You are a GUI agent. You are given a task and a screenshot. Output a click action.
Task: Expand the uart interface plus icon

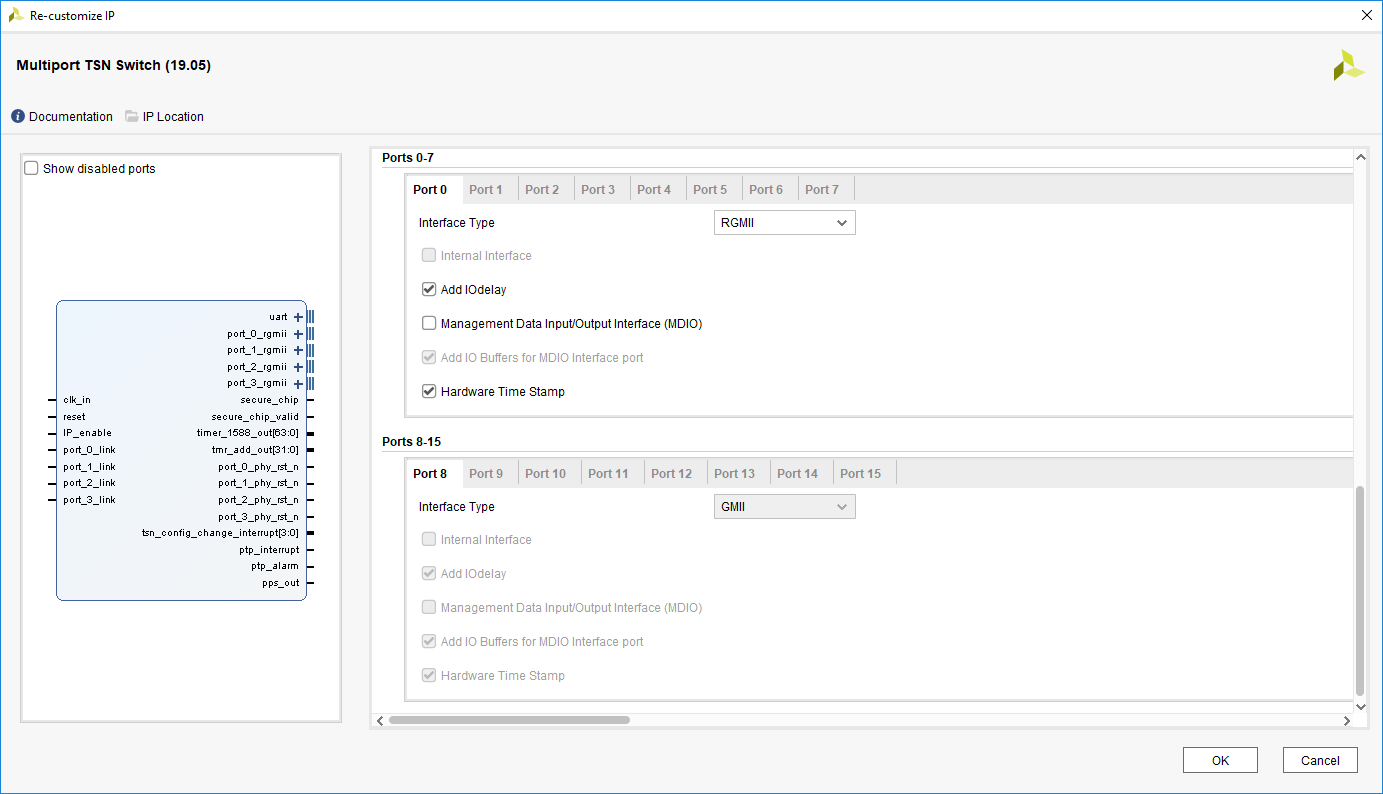(x=298, y=317)
